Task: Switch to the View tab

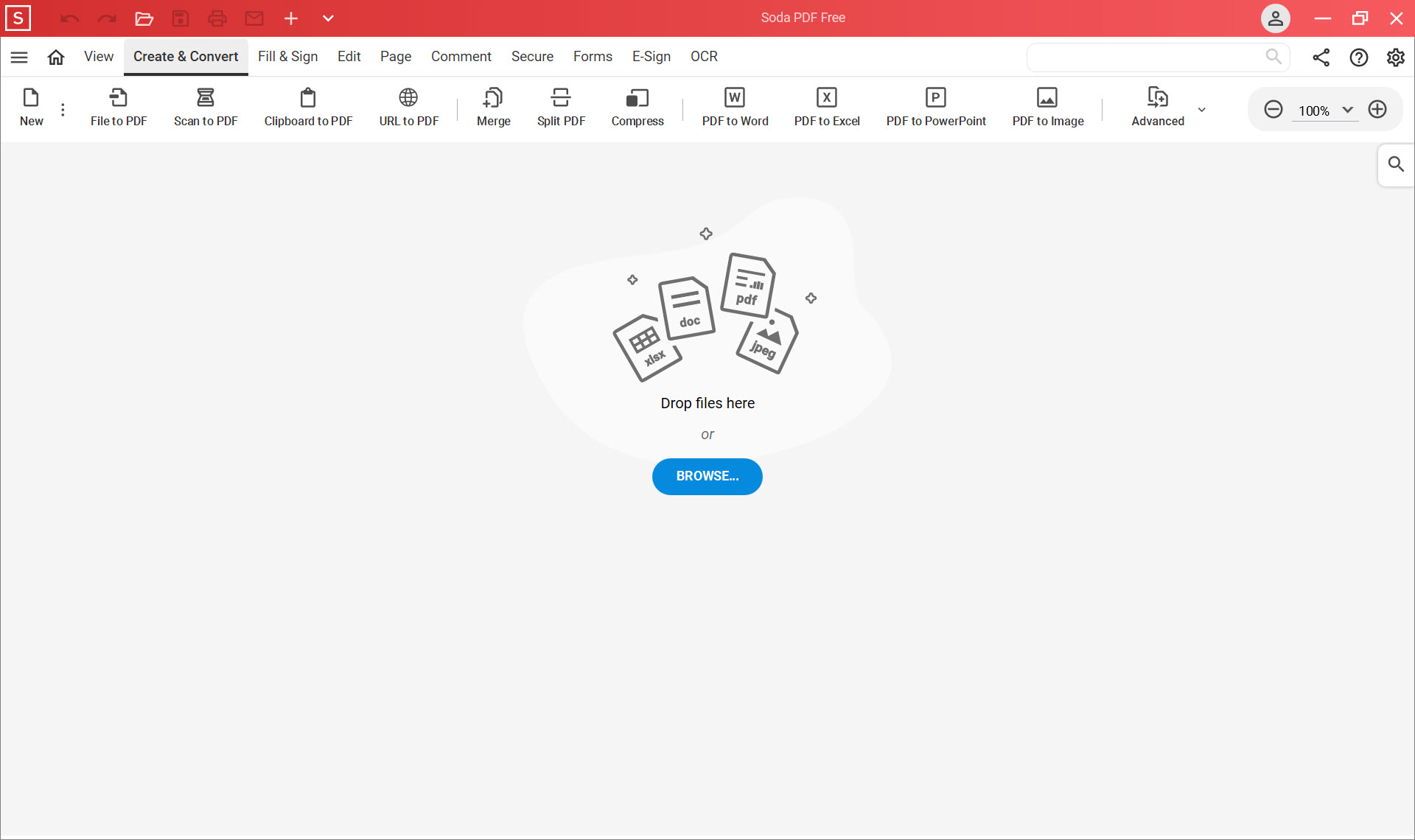Action: (x=99, y=57)
